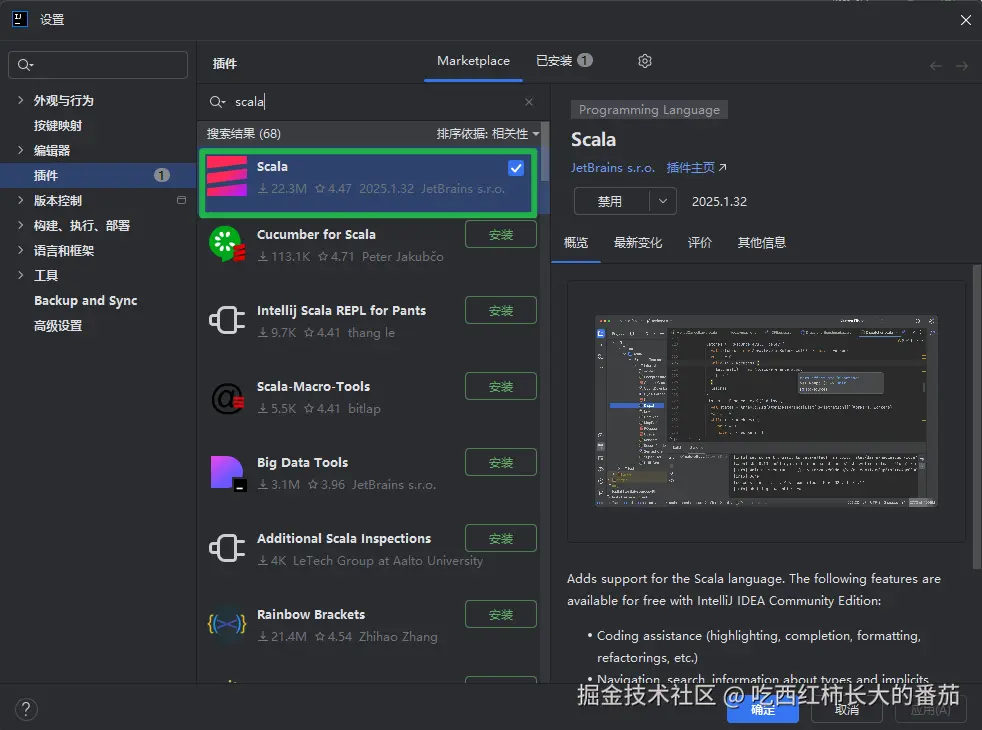
Task: Click the Rainbow Brackets title
Action: [311, 614]
